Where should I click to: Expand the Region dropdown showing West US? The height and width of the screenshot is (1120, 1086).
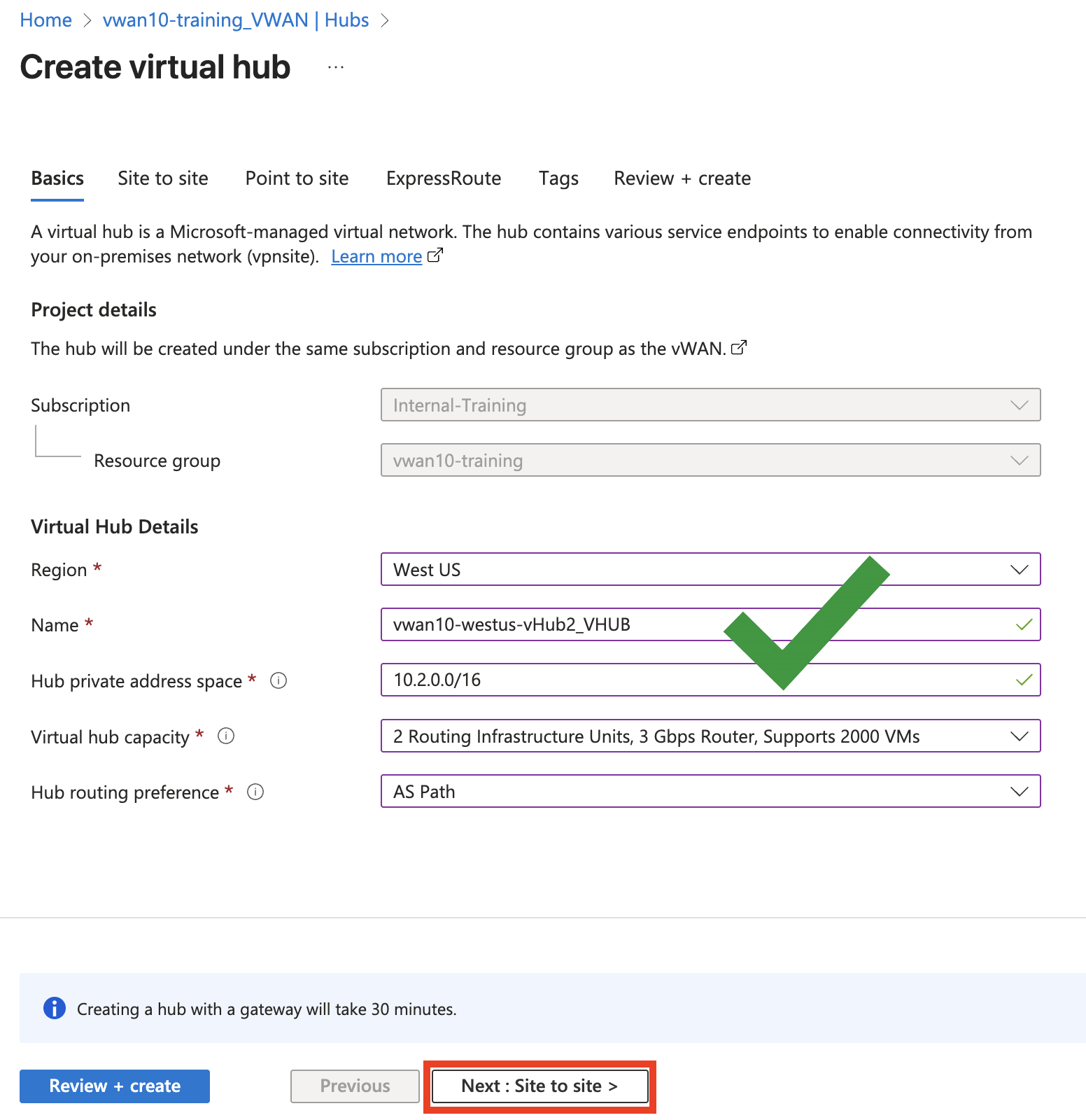tap(710, 569)
